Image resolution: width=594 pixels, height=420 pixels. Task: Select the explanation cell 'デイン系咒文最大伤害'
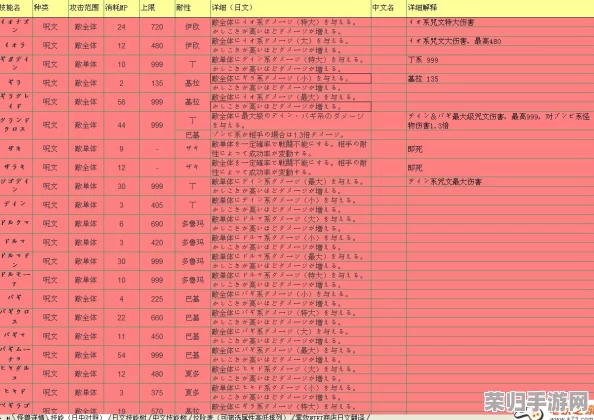[x=500, y=182]
